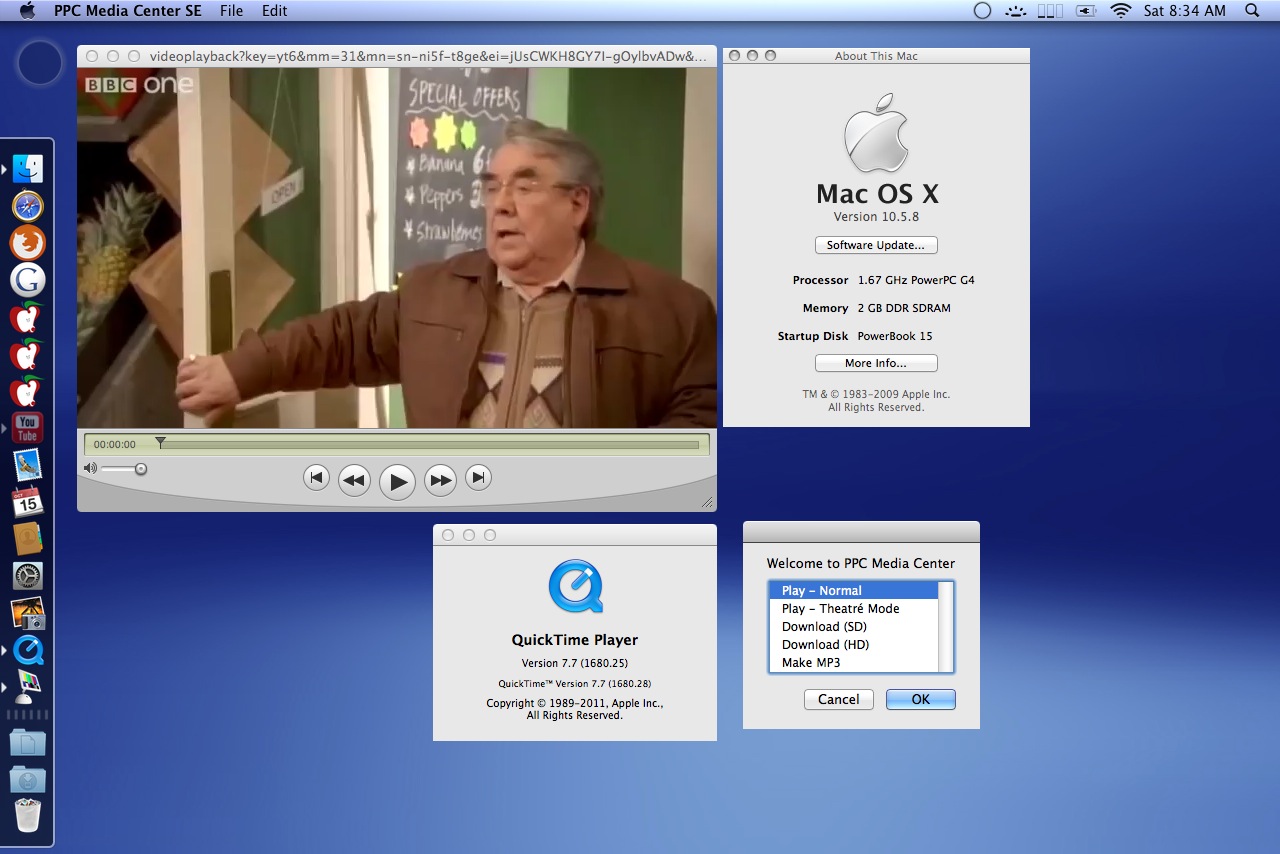Screen dimensions: 1280x854
Task: Launch Safari from the dock
Action: pyautogui.click(x=28, y=206)
